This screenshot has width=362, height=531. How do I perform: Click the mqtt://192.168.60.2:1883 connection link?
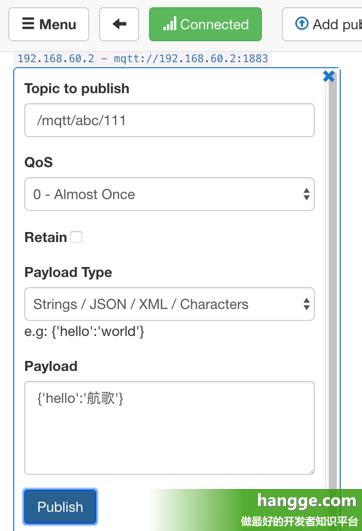point(191,58)
